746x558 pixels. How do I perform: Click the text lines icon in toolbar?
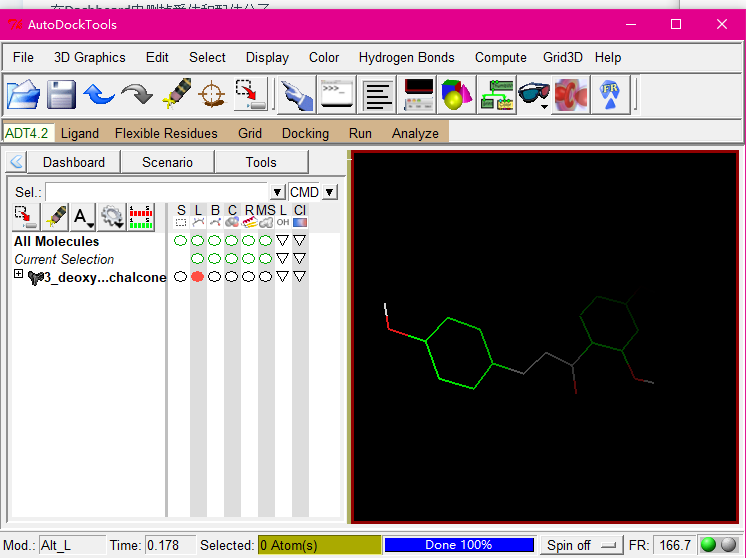pyautogui.click(x=378, y=96)
